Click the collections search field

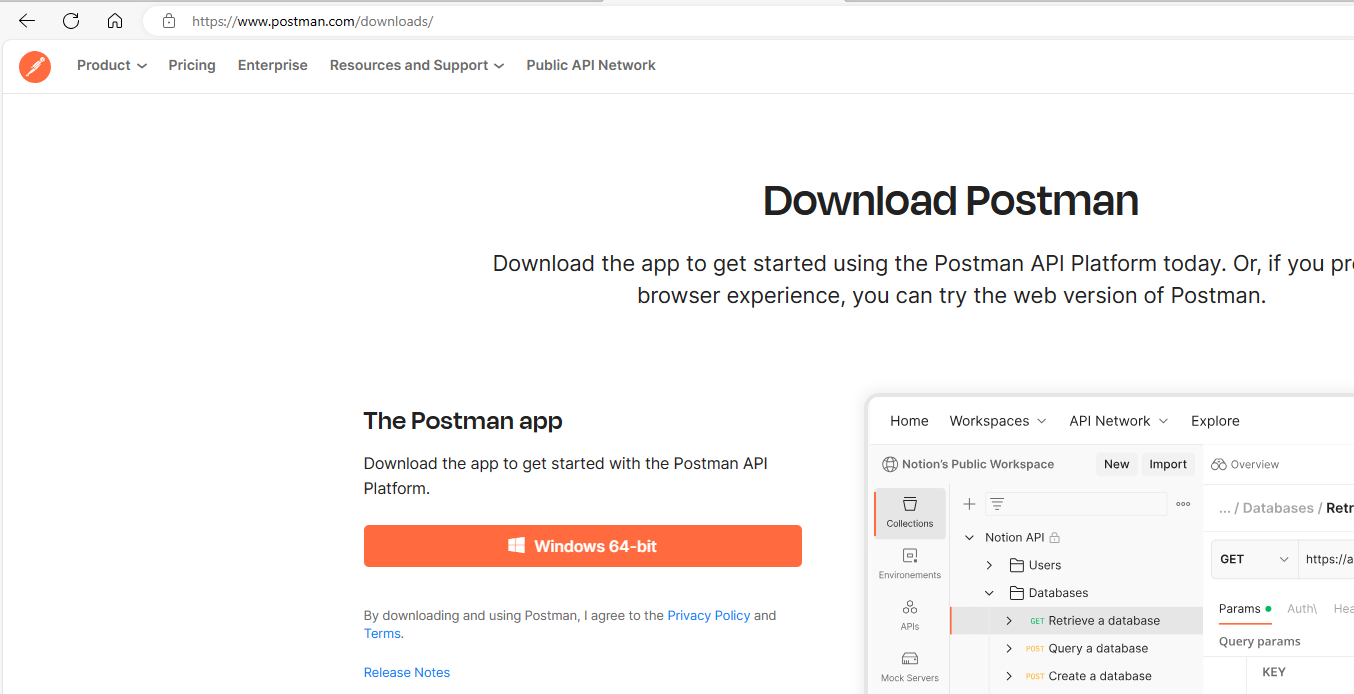tap(1076, 504)
